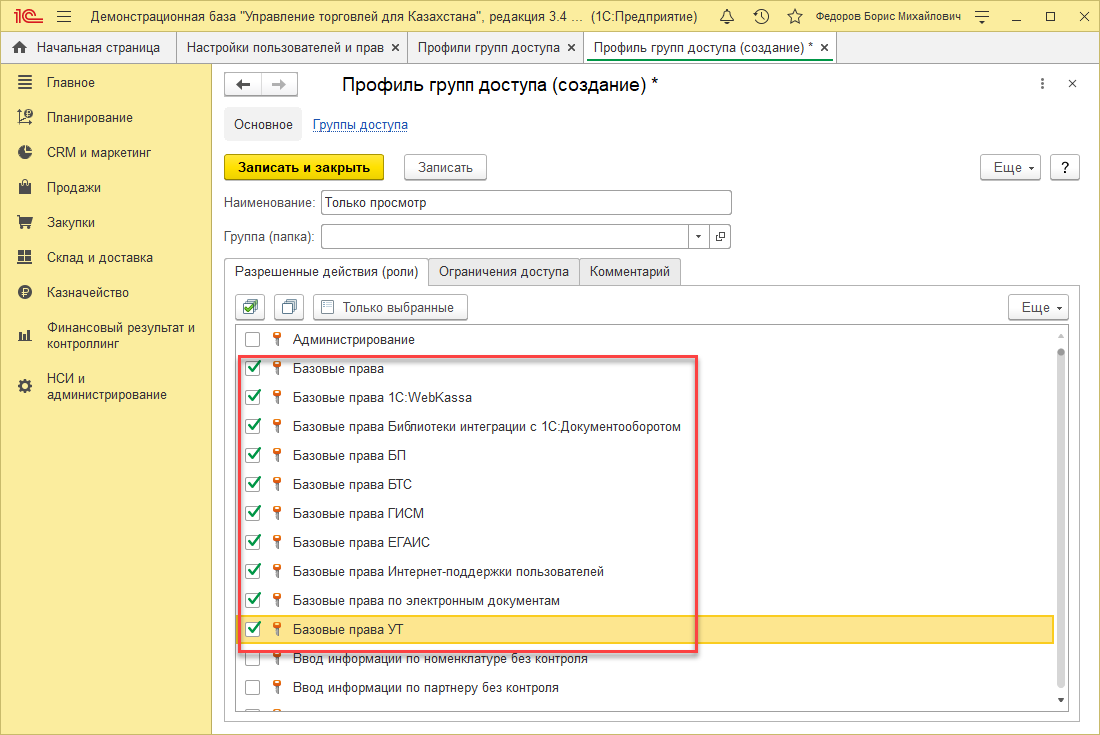Navigate back with the left arrow
The width and height of the screenshot is (1100, 735).
pyautogui.click(x=243, y=85)
